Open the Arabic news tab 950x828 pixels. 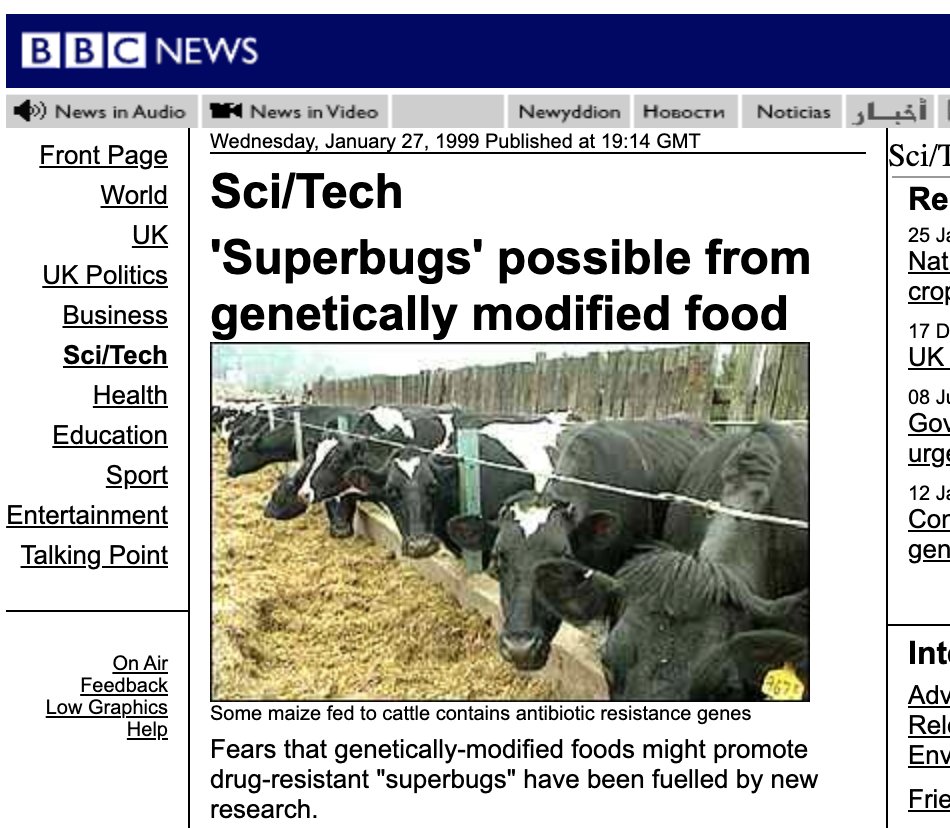coord(889,111)
